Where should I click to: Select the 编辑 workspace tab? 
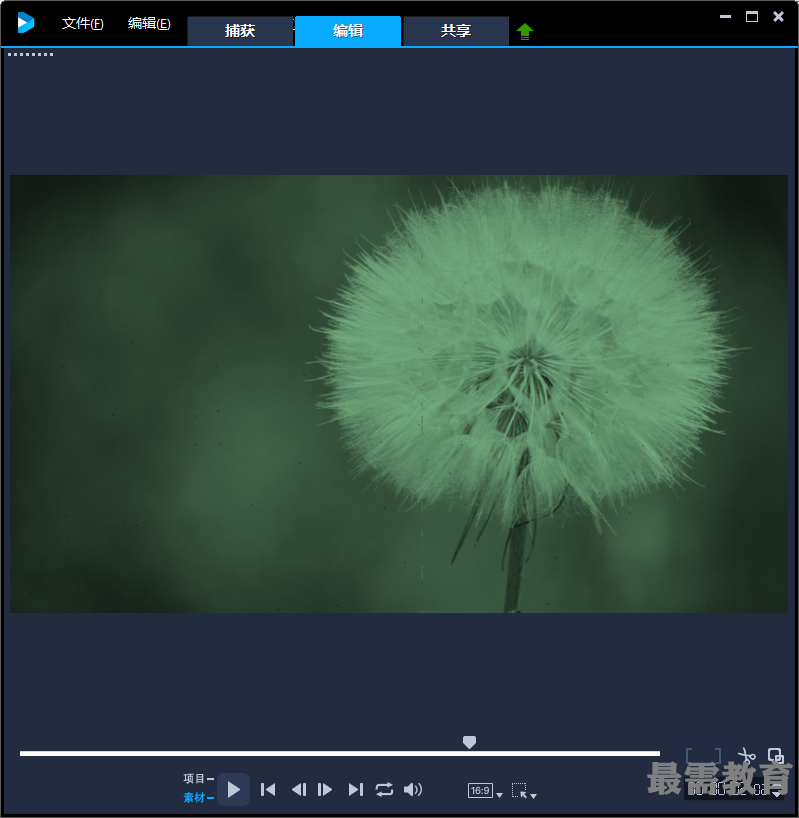click(348, 31)
